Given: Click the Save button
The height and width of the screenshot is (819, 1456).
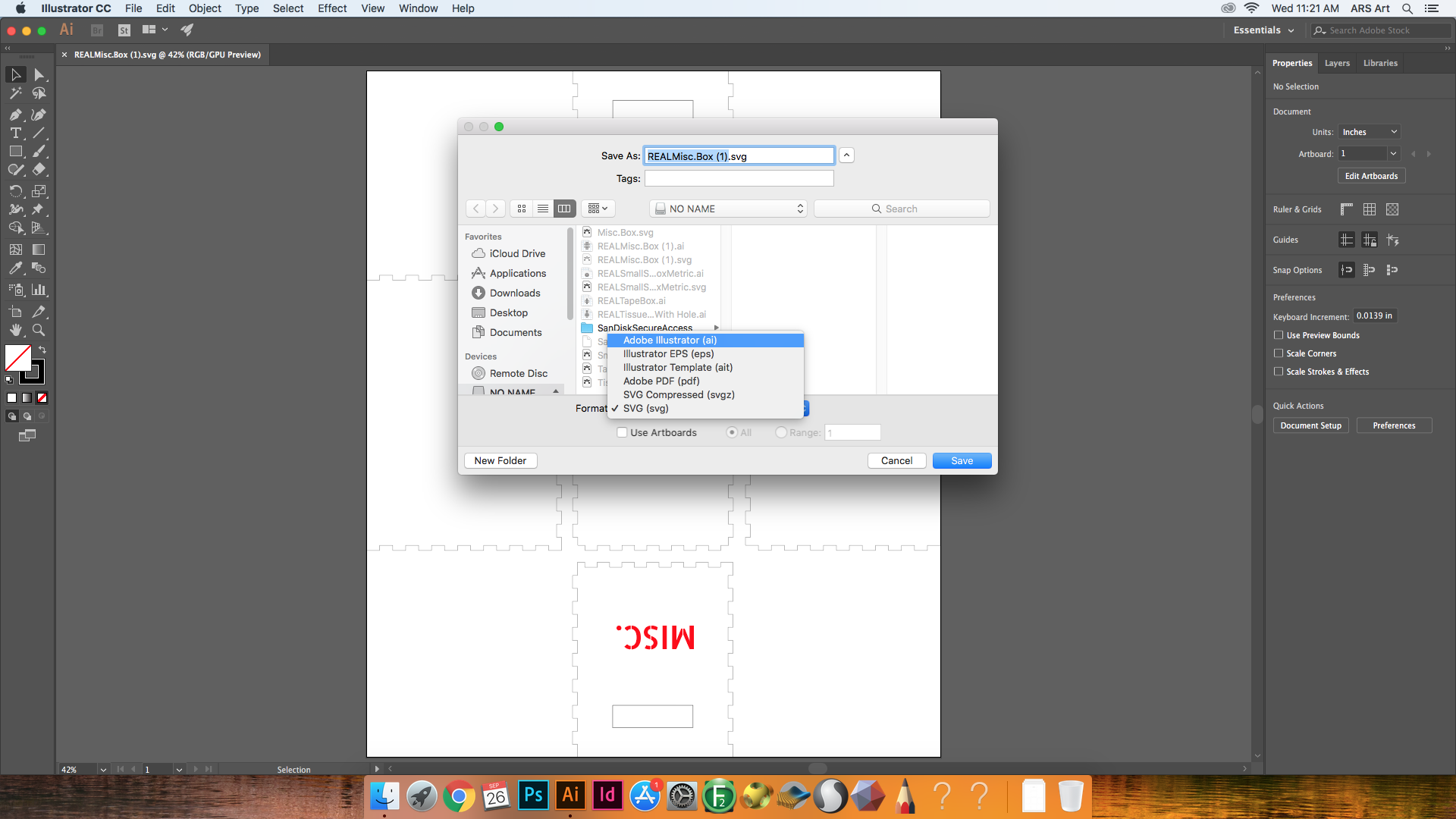Looking at the screenshot, I should 961,459.
